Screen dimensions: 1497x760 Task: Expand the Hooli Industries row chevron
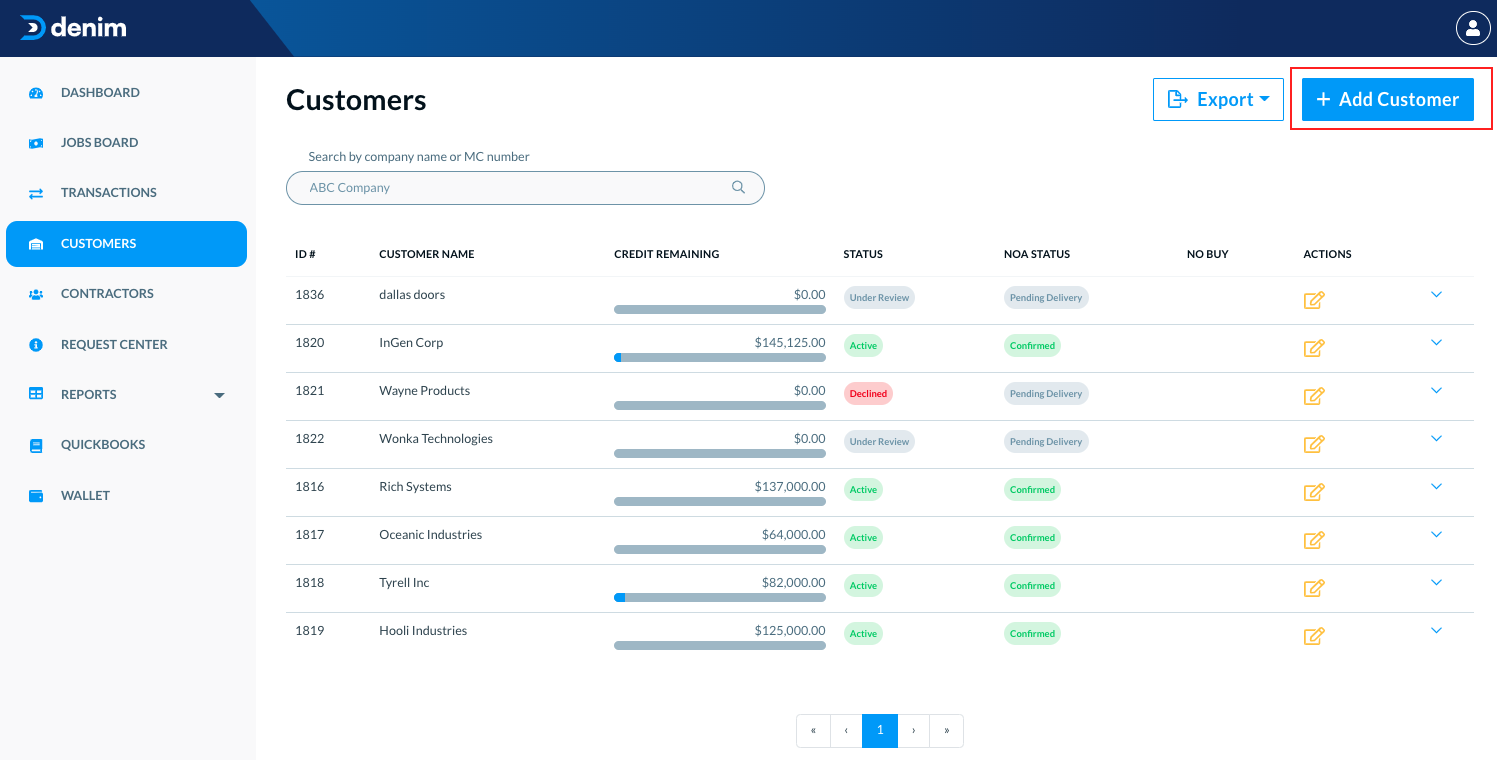tap(1437, 631)
